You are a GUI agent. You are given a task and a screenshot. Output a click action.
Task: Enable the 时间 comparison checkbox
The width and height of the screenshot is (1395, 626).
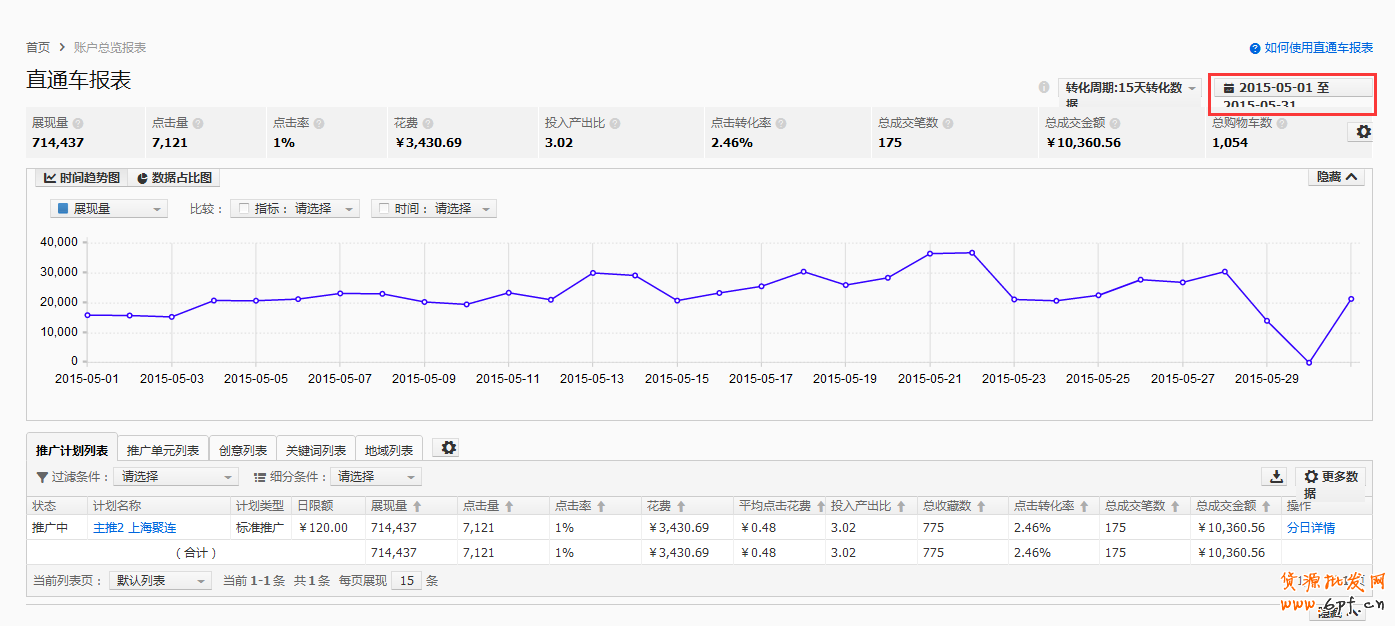(x=382, y=209)
